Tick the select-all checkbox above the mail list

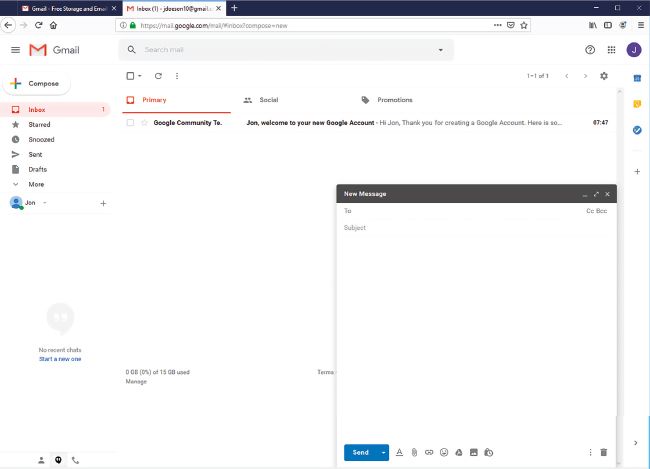point(130,76)
